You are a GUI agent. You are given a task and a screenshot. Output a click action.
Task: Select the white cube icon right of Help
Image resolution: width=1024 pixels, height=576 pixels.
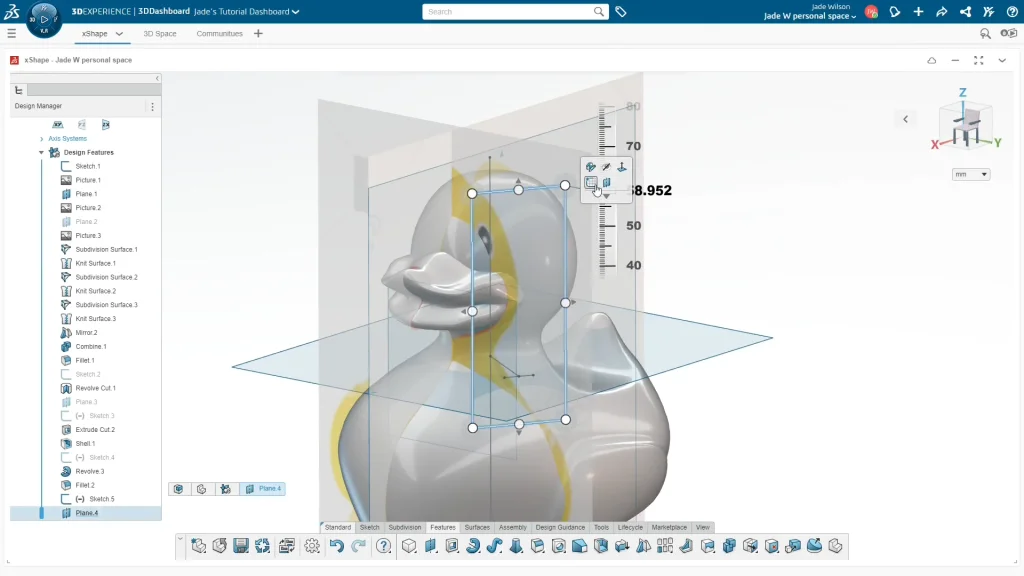point(409,546)
